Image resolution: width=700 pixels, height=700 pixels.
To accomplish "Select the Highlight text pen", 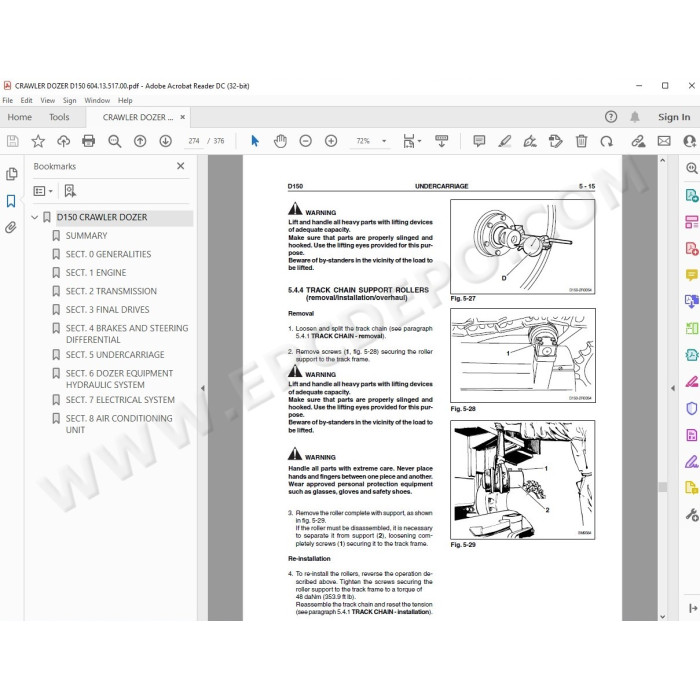I will [x=504, y=142].
